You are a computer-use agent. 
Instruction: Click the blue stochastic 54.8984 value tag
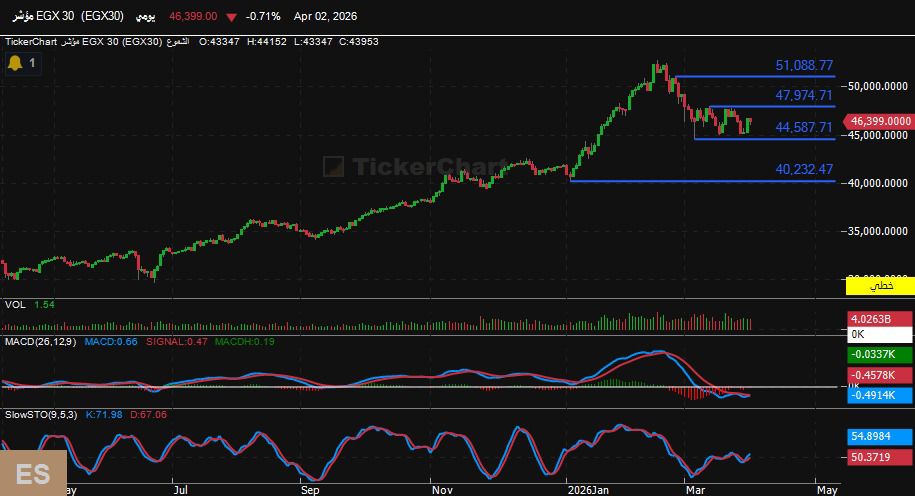click(x=880, y=437)
